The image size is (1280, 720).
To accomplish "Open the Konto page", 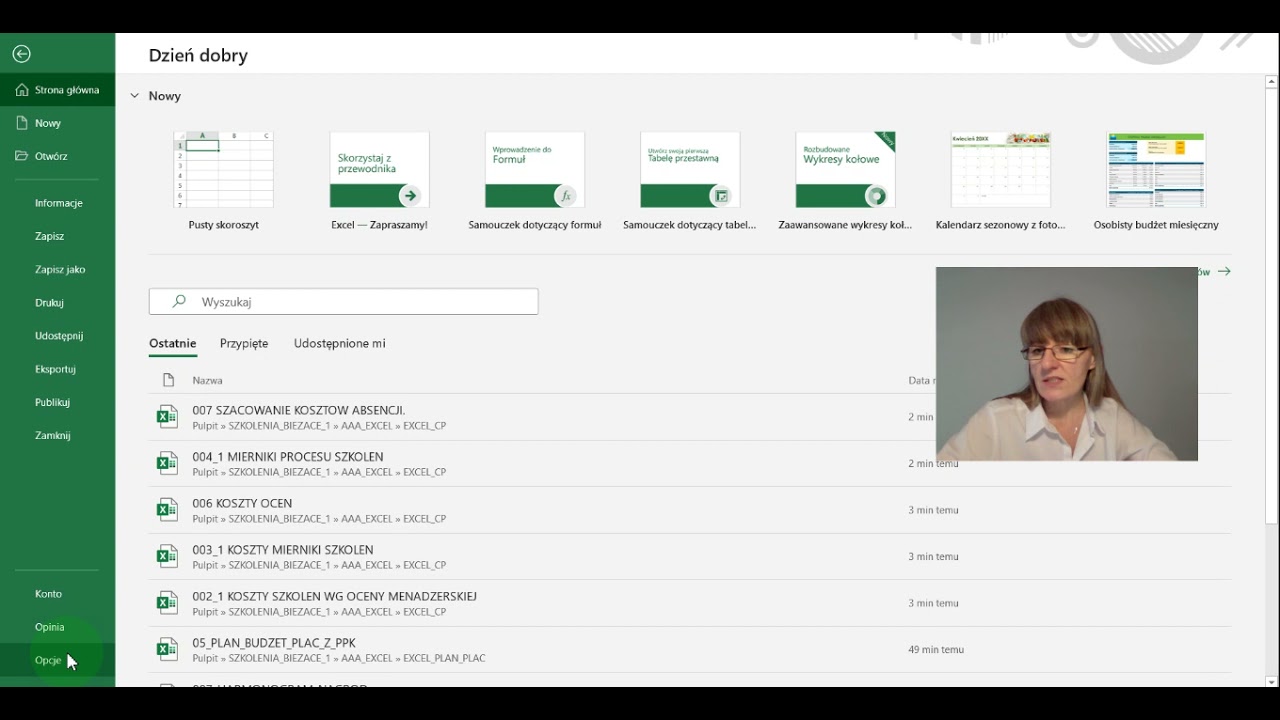I will [58, 594].
